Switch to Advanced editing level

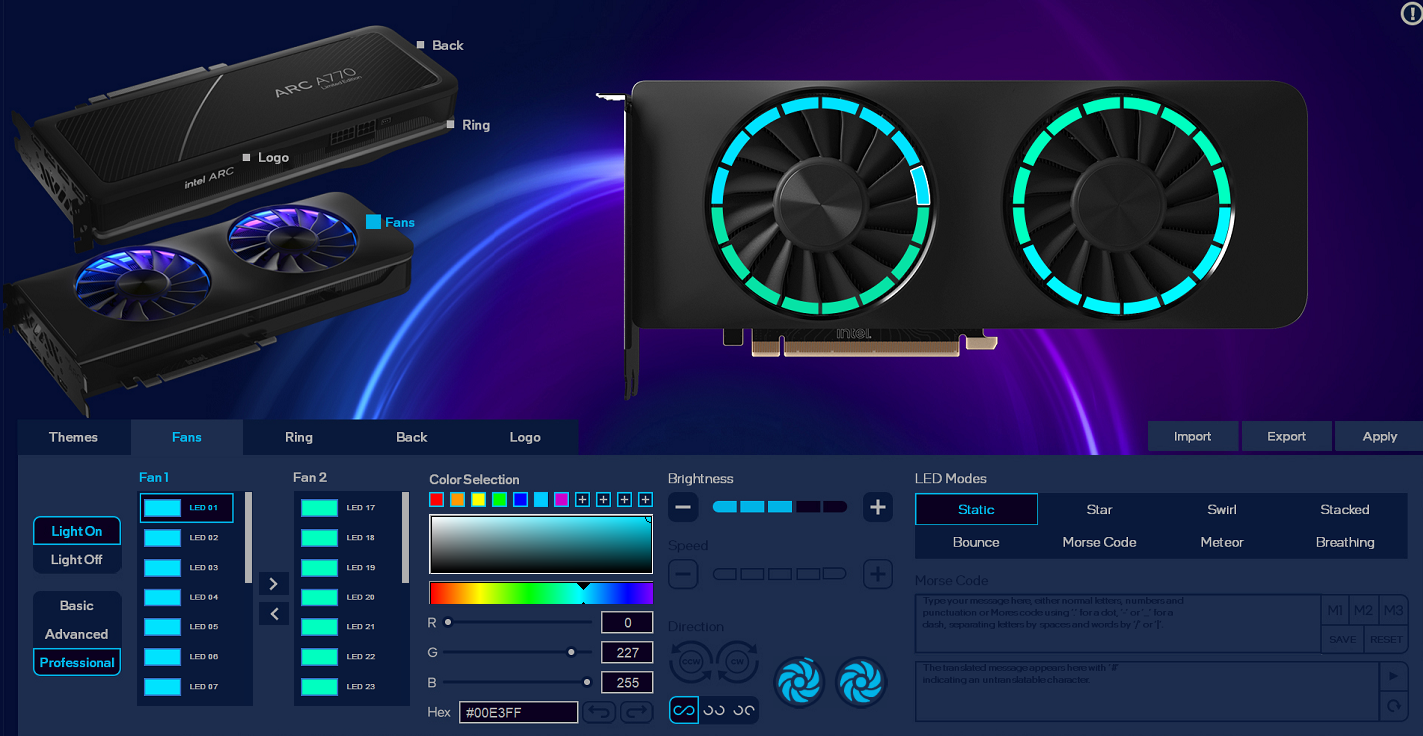point(77,634)
